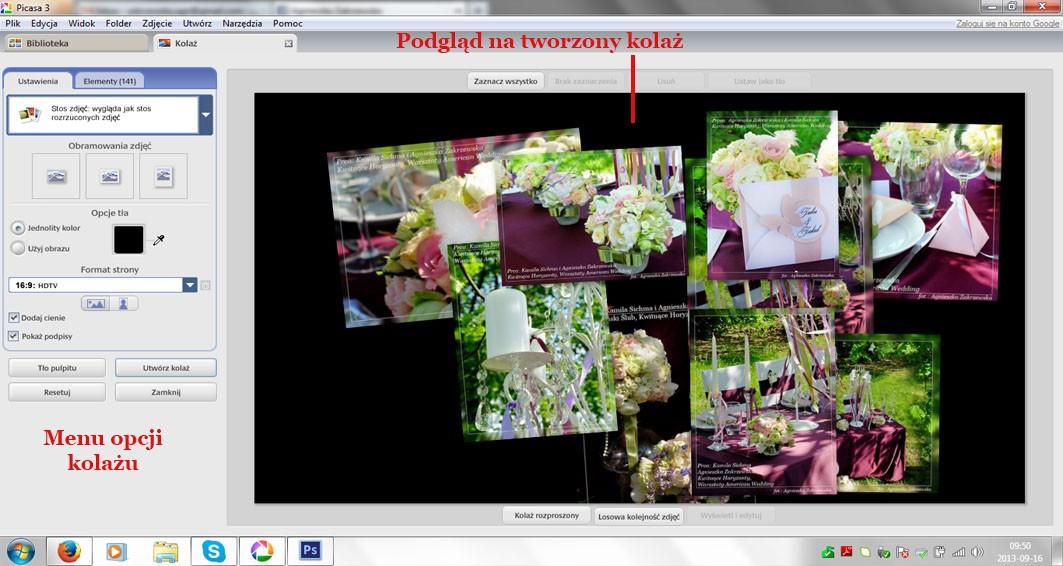1063x566 pixels.
Task: Open the Widok menu
Action: point(81,23)
